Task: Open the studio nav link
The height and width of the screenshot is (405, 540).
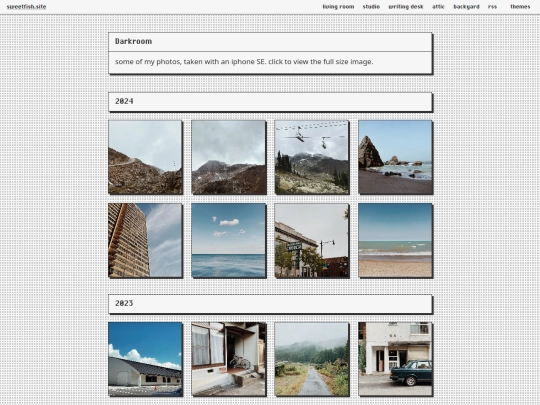Action: point(371,7)
